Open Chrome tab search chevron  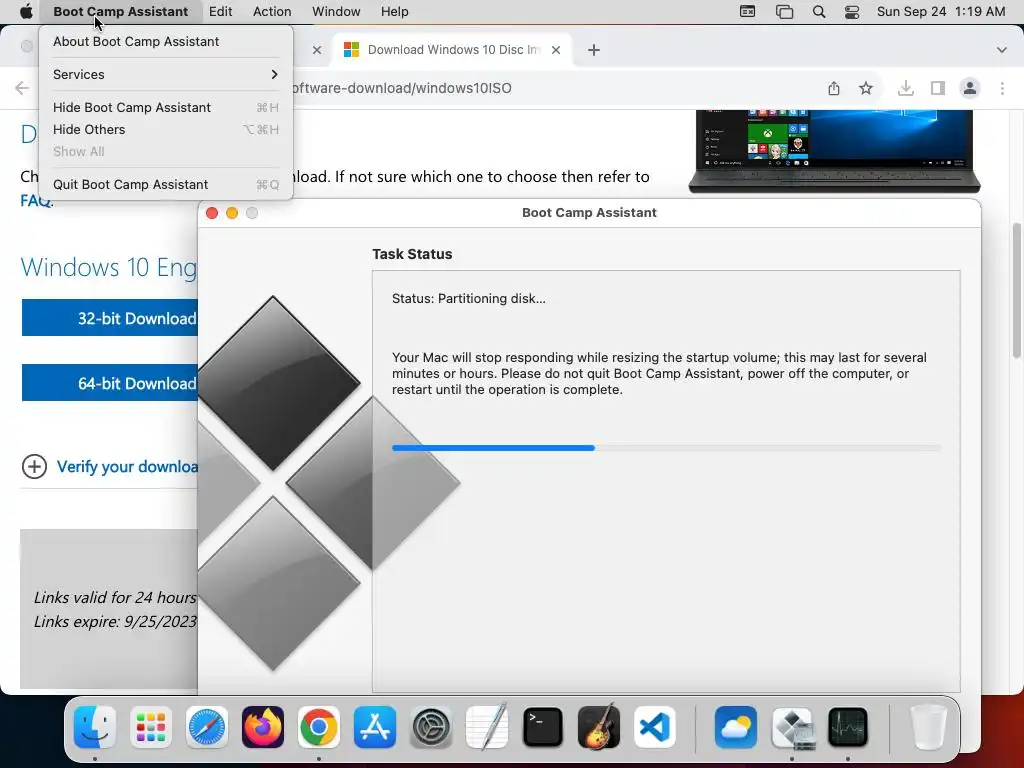click(1002, 50)
